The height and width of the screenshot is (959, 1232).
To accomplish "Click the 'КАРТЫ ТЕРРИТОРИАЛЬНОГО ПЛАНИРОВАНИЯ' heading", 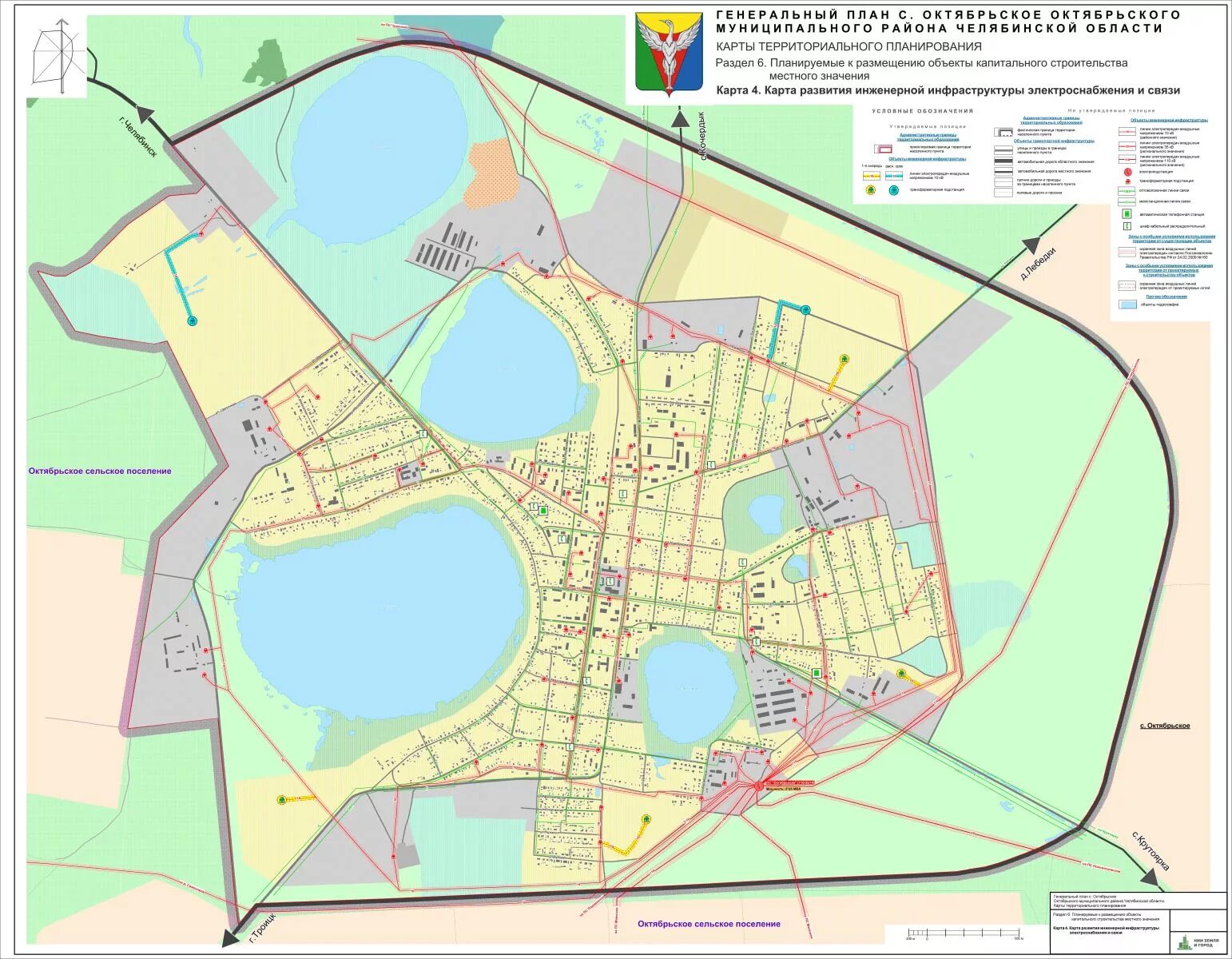I will (x=848, y=46).
